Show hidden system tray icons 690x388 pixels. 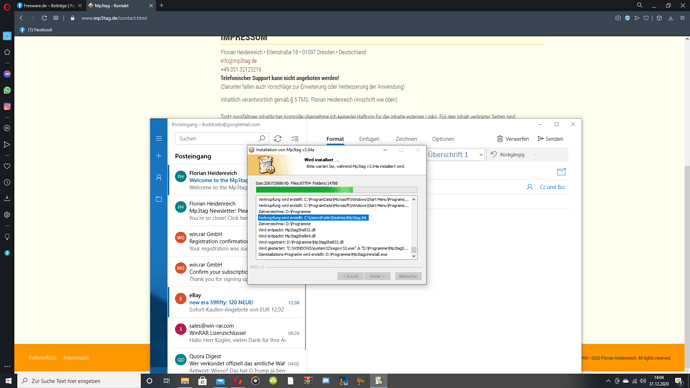click(608, 381)
